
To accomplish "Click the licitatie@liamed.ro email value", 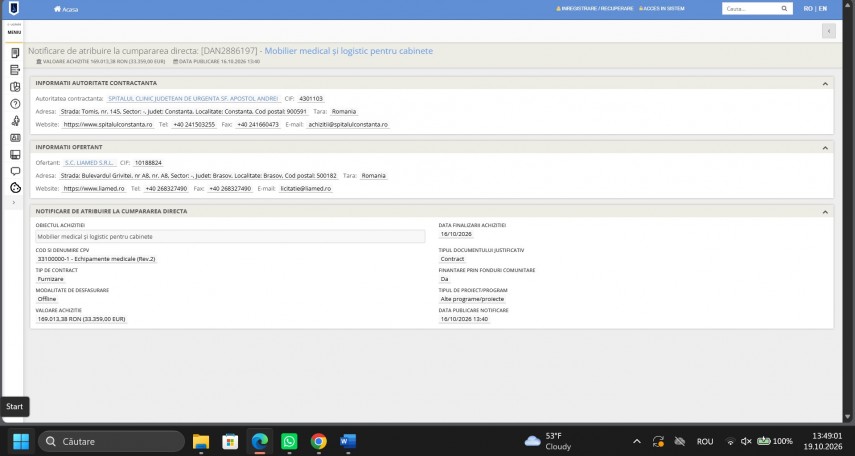I will (x=305, y=189).
